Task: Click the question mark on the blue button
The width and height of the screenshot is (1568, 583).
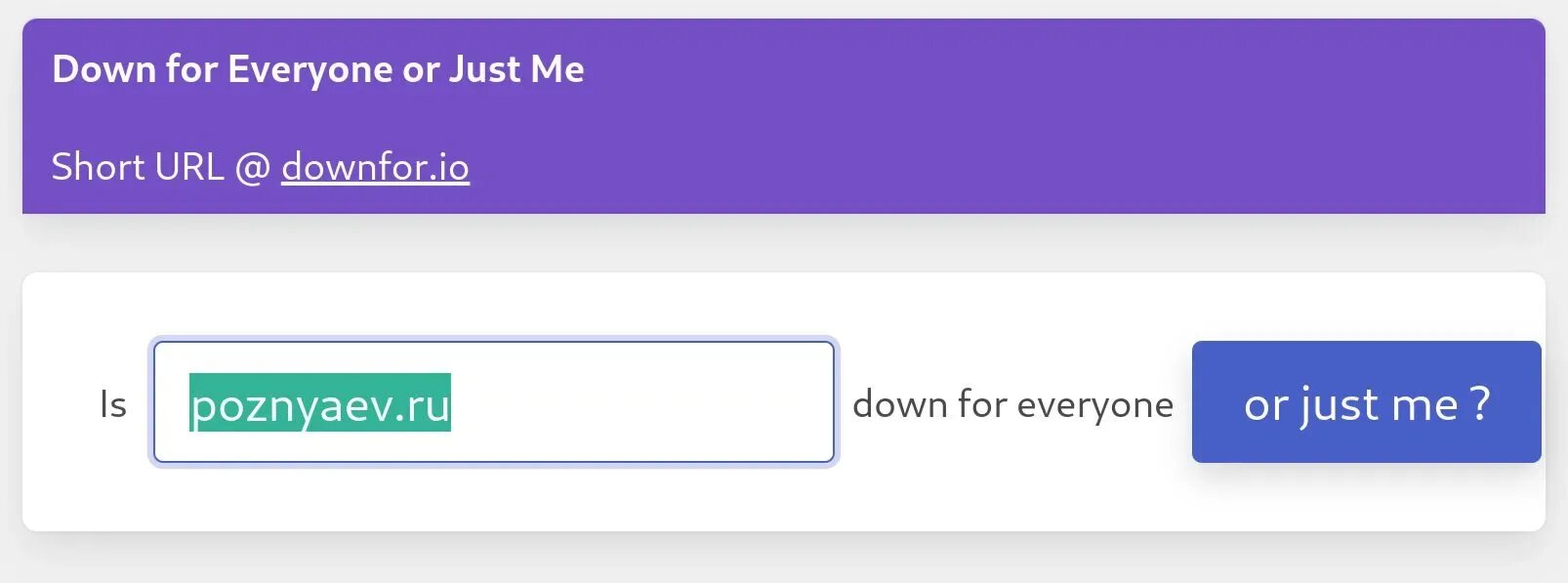Action: pyautogui.click(x=1480, y=402)
